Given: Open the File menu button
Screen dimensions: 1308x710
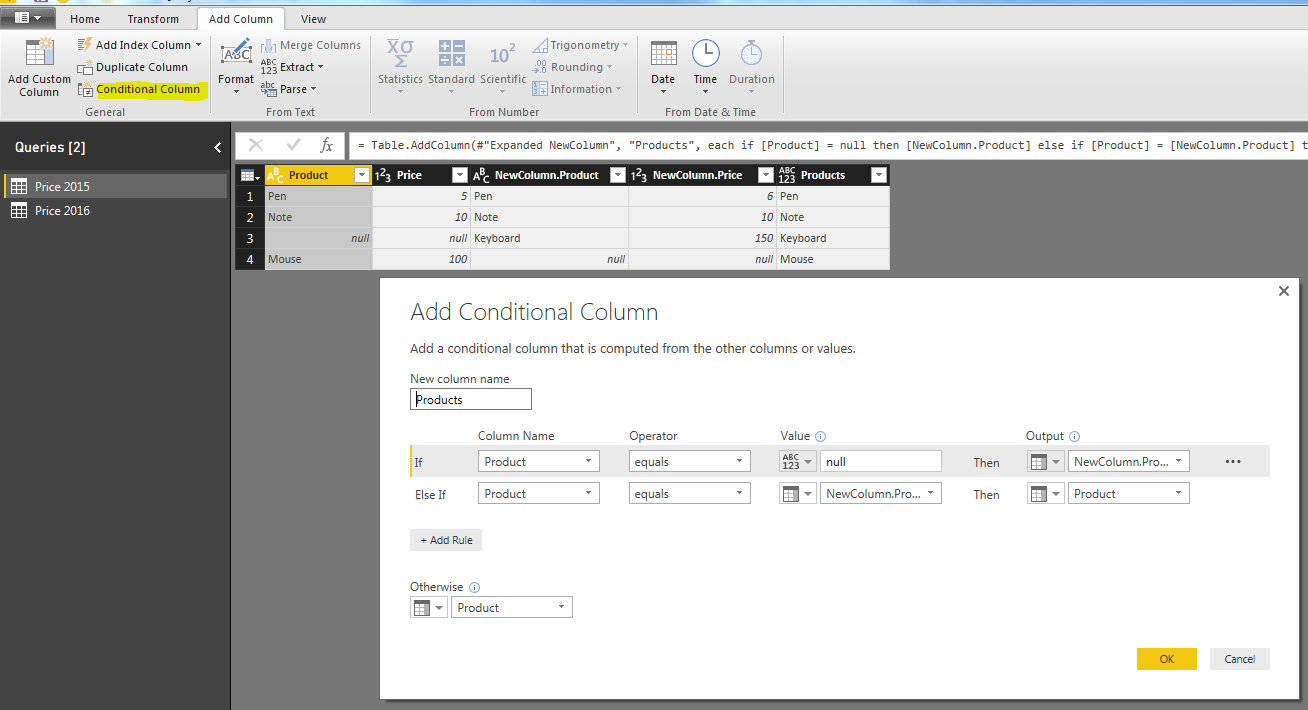Looking at the screenshot, I should pos(27,18).
